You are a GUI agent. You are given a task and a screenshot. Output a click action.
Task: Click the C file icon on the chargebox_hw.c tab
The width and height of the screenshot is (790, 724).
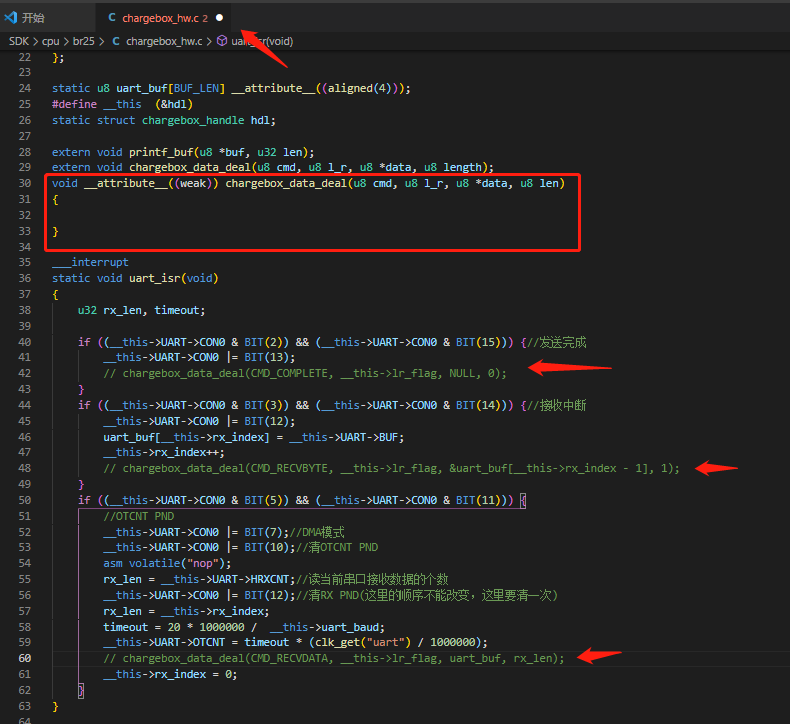coord(112,18)
